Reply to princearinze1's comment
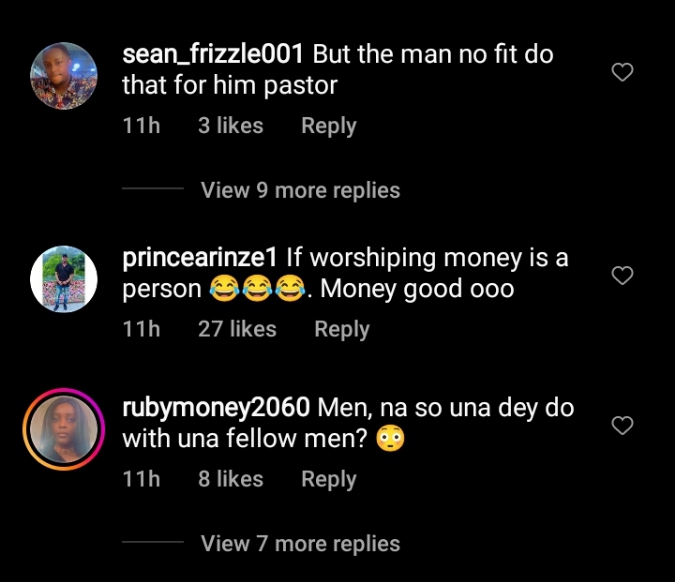Image resolution: width=675 pixels, height=582 pixels. tap(342, 329)
